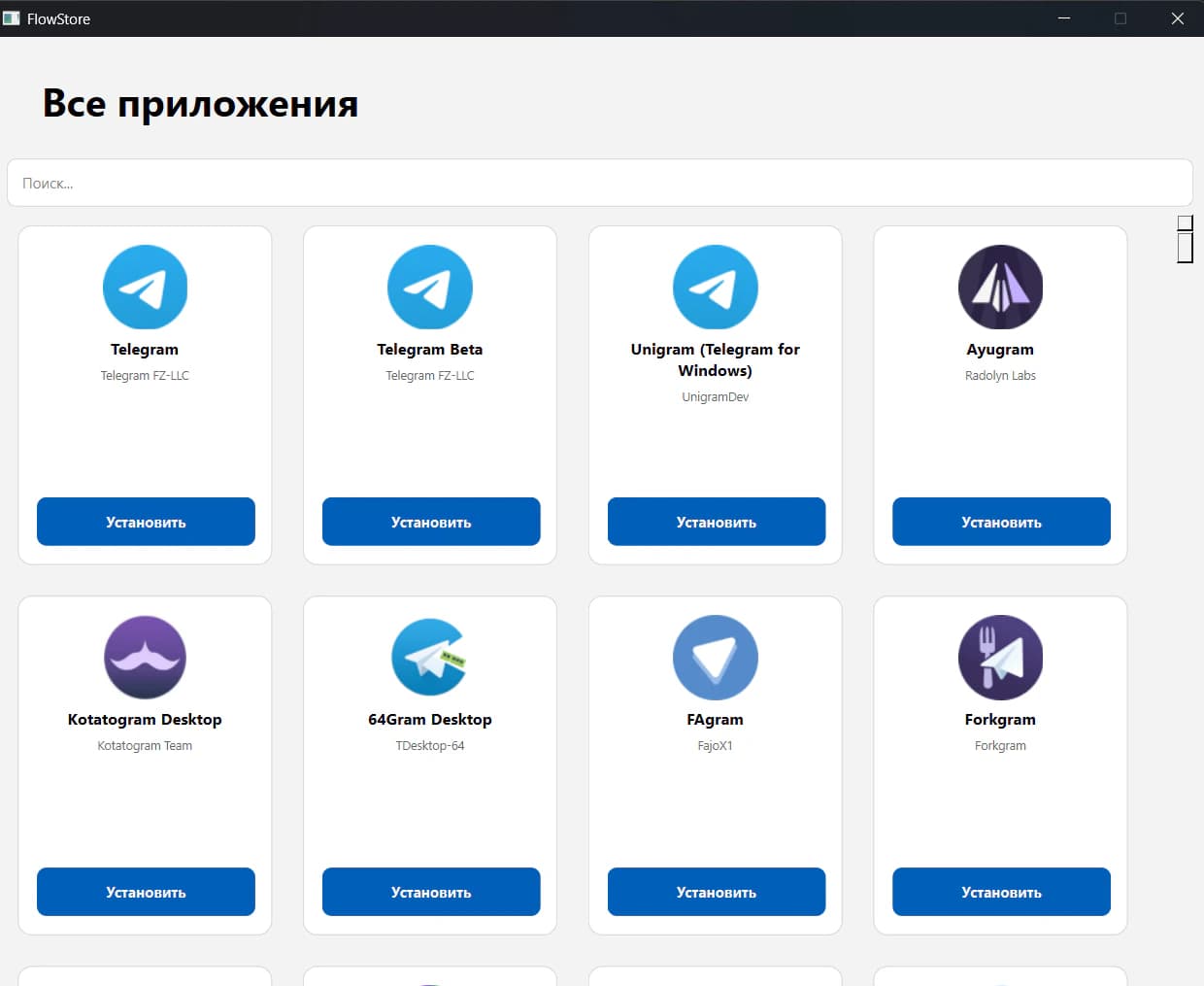The width and height of the screenshot is (1204, 986).
Task: Minimize the FlowStore window
Action: [1064, 18]
